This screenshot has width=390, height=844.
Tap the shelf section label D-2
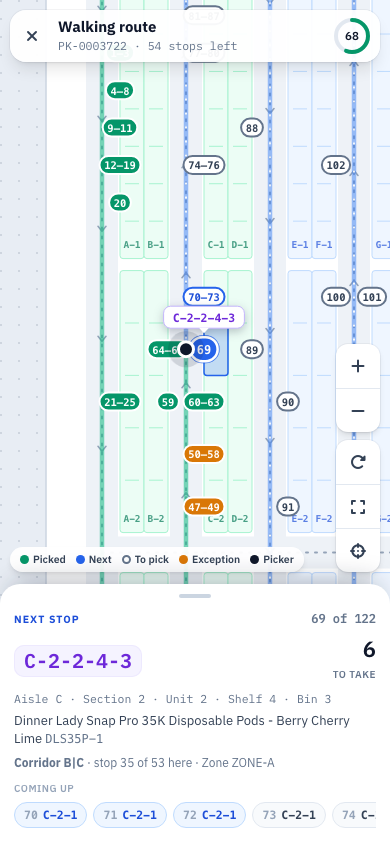240,519
